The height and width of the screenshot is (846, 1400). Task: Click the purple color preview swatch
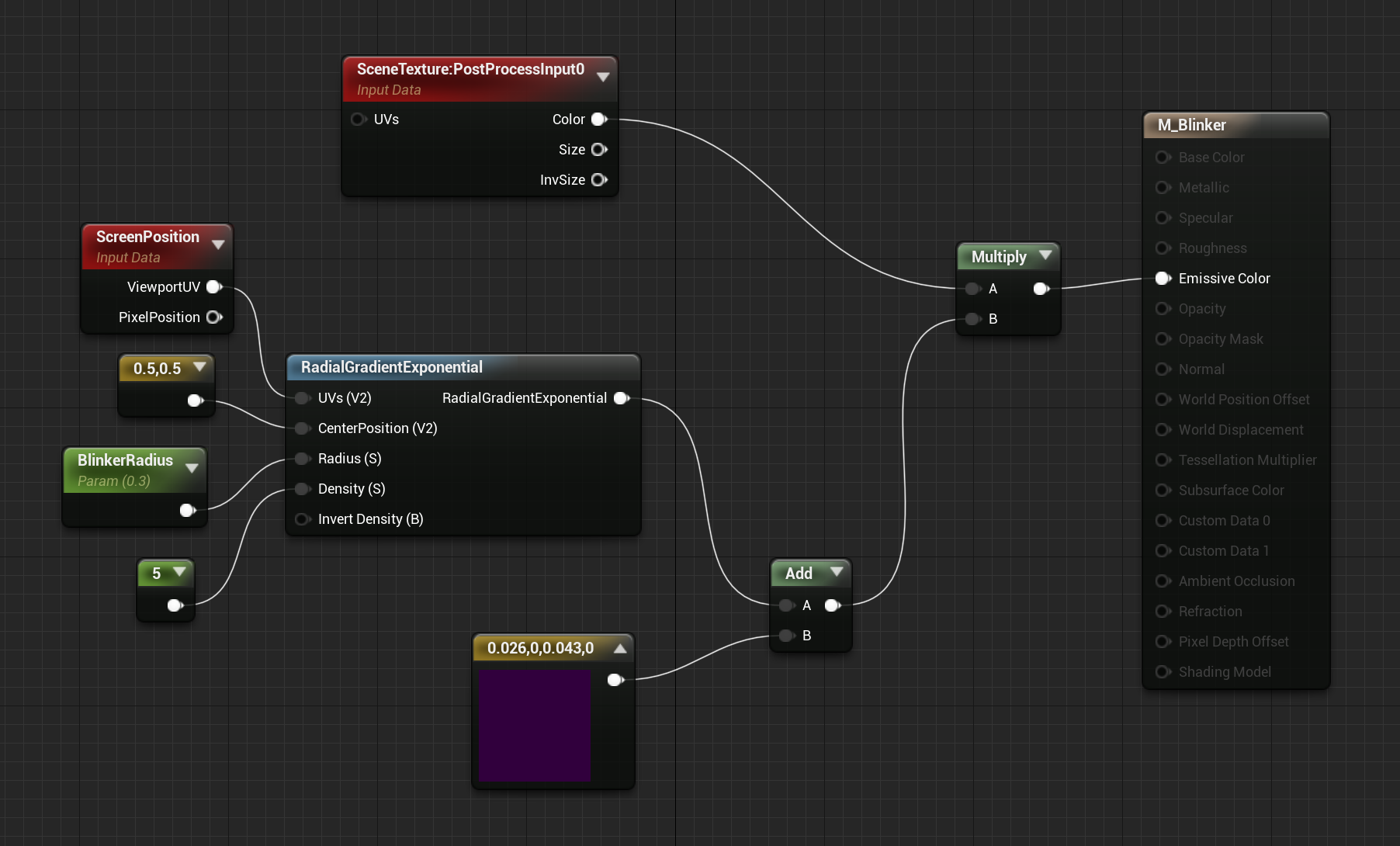click(535, 726)
